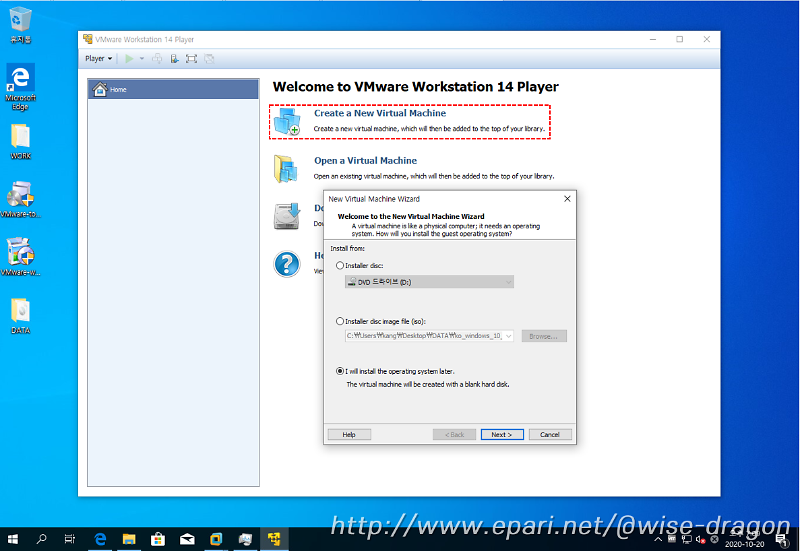Cancel the New Virtual Machine Wizard

click(550, 435)
